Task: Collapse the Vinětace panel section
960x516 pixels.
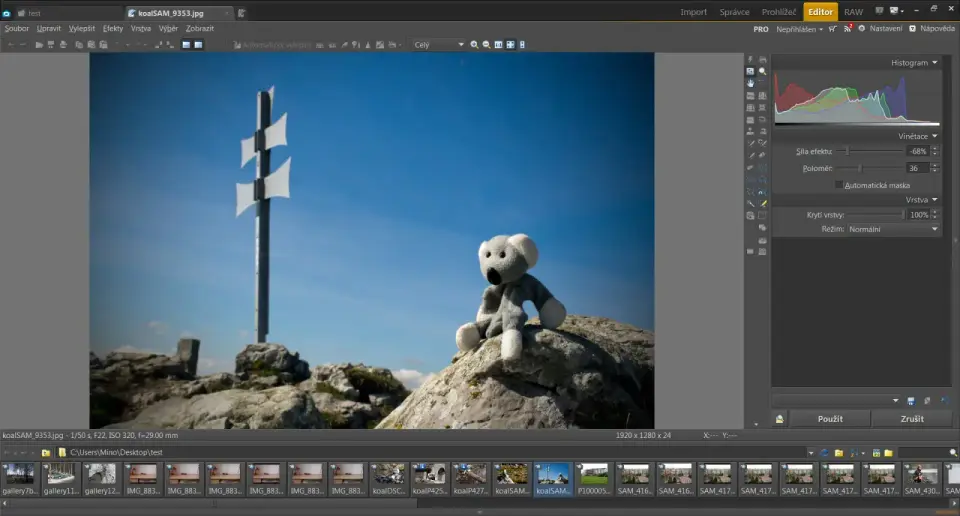Action: point(935,136)
